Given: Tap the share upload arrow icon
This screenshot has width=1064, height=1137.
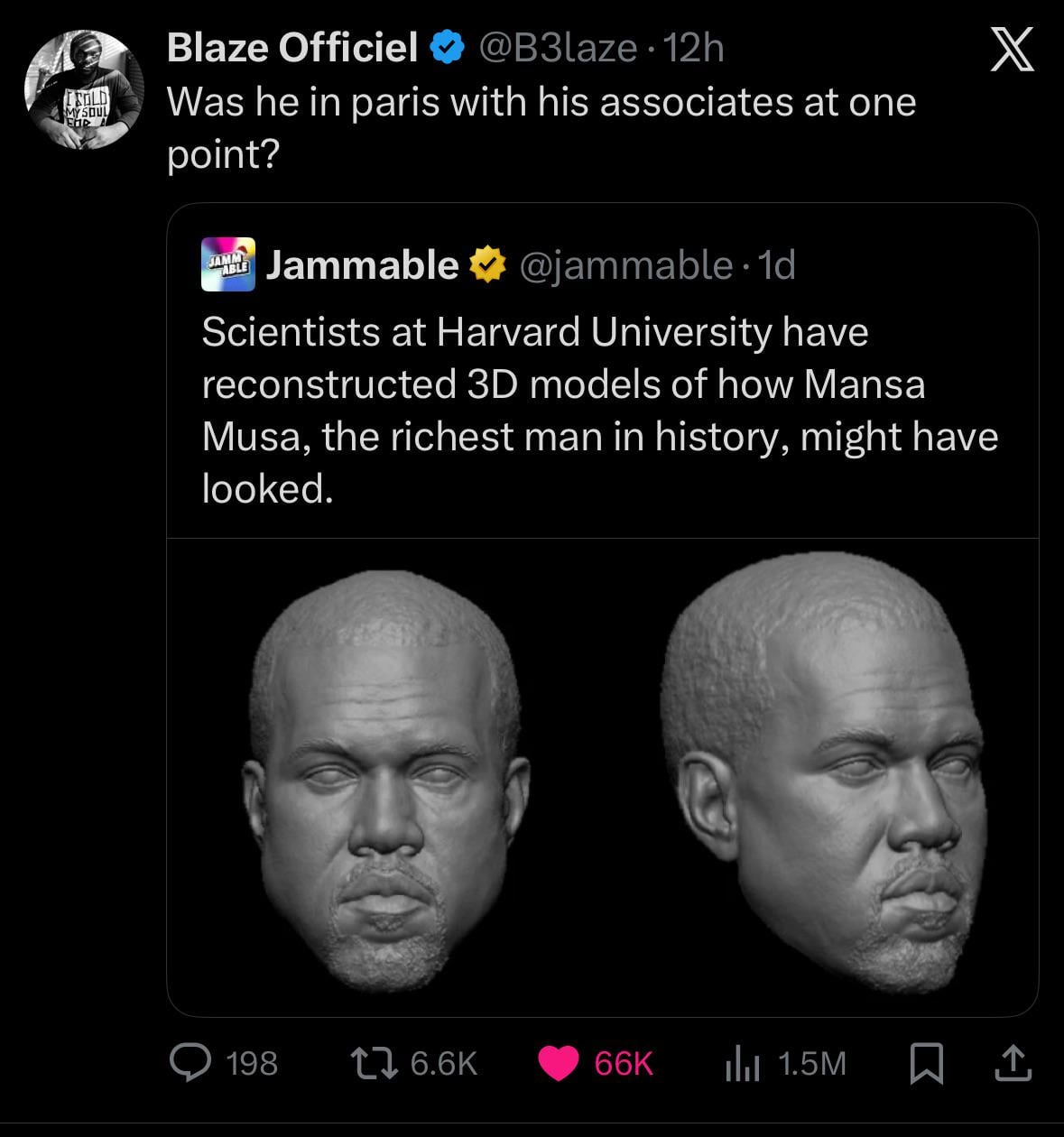Looking at the screenshot, I should click(x=1013, y=1063).
